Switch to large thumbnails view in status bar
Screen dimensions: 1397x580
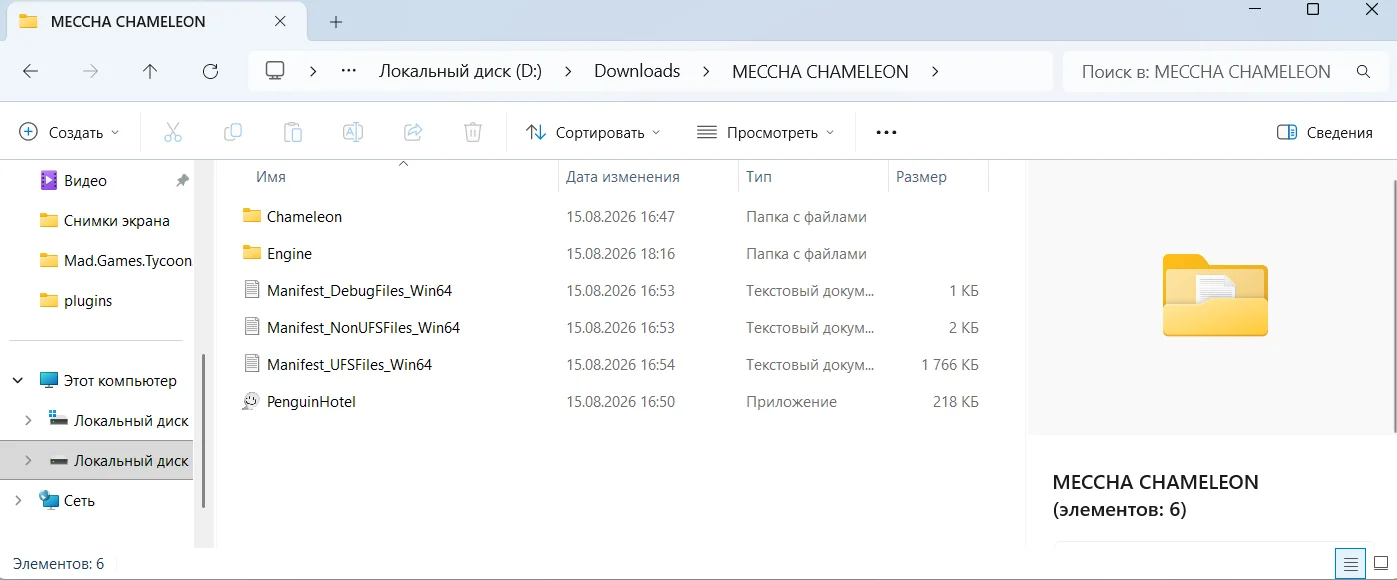pos(1380,564)
